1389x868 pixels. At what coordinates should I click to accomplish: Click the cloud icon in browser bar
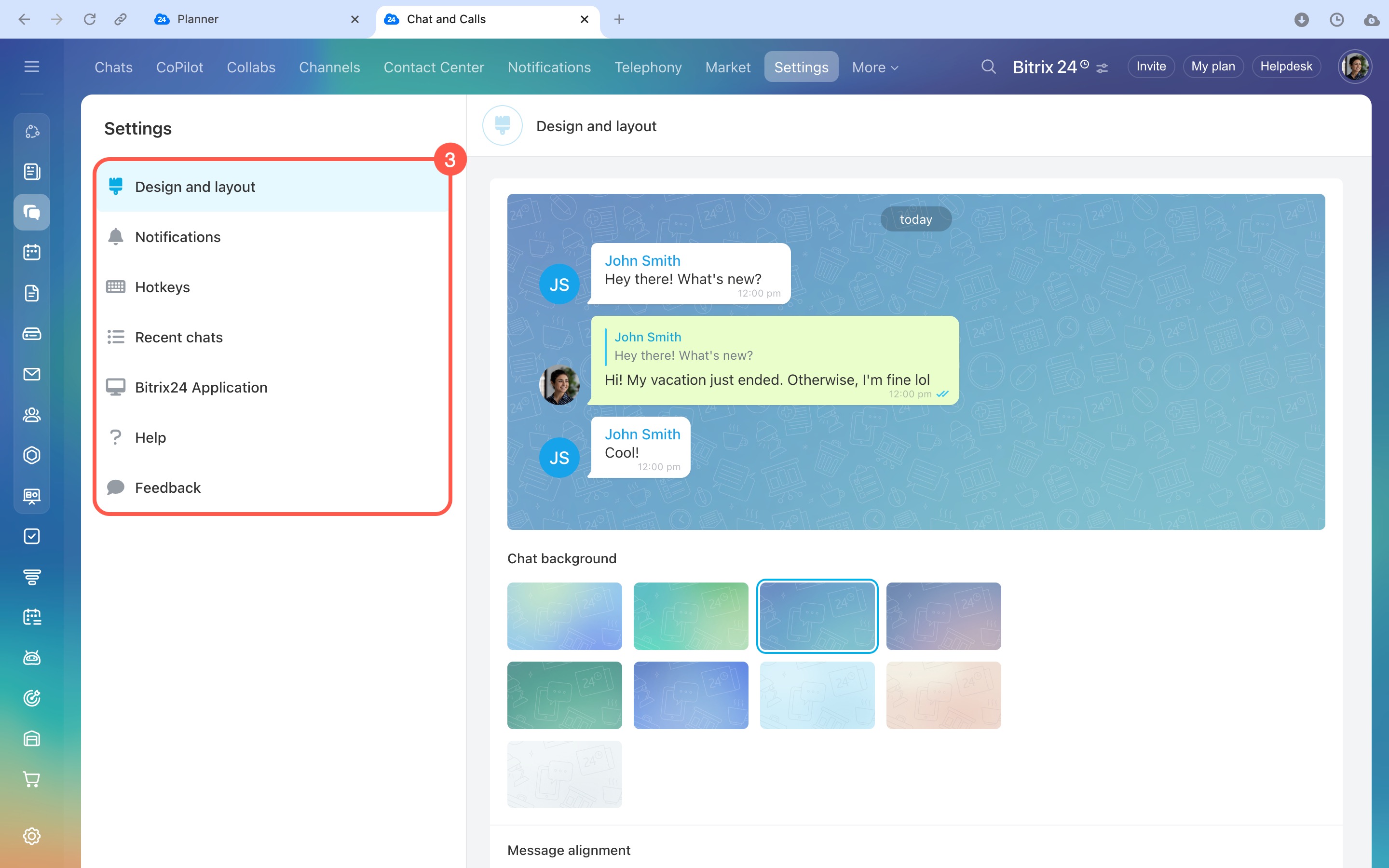click(x=1372, y=19)
